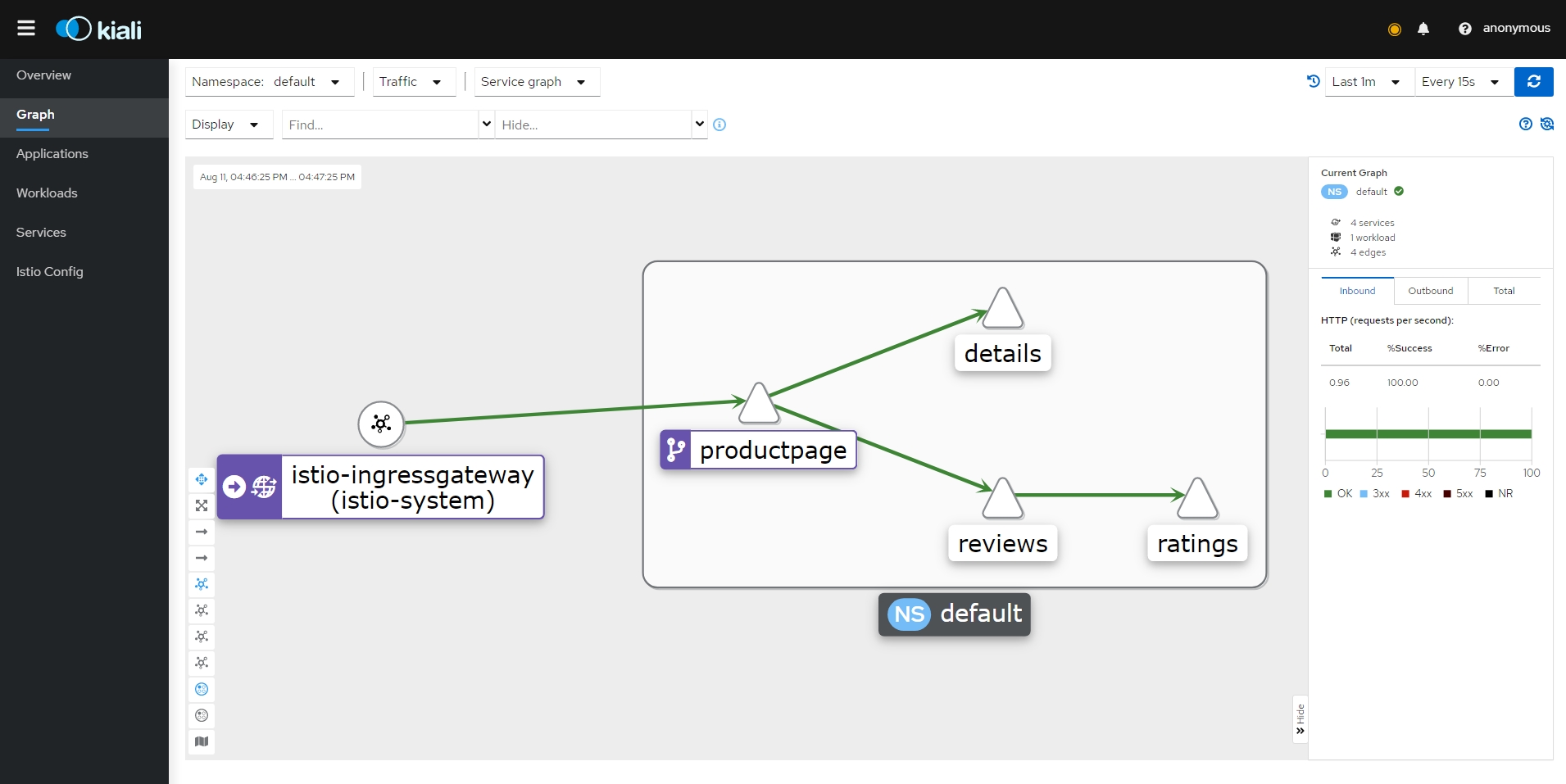Image resolution: width=1566 pixels, height=784 pixels.
Task: Hide the side summary panel
Action: point(1300,719)
